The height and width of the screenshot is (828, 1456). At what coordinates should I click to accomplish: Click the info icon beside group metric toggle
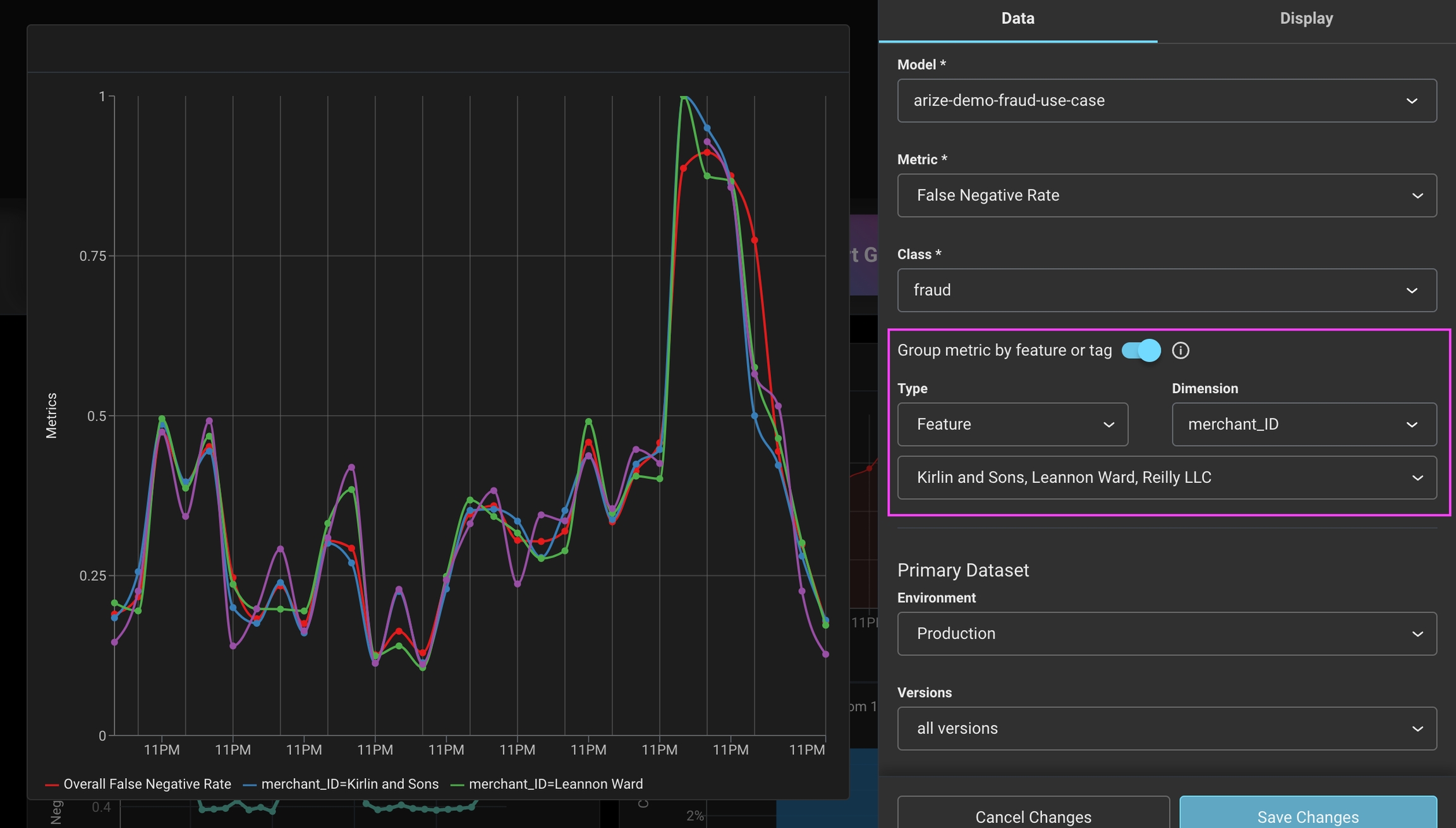[1180, 350]
